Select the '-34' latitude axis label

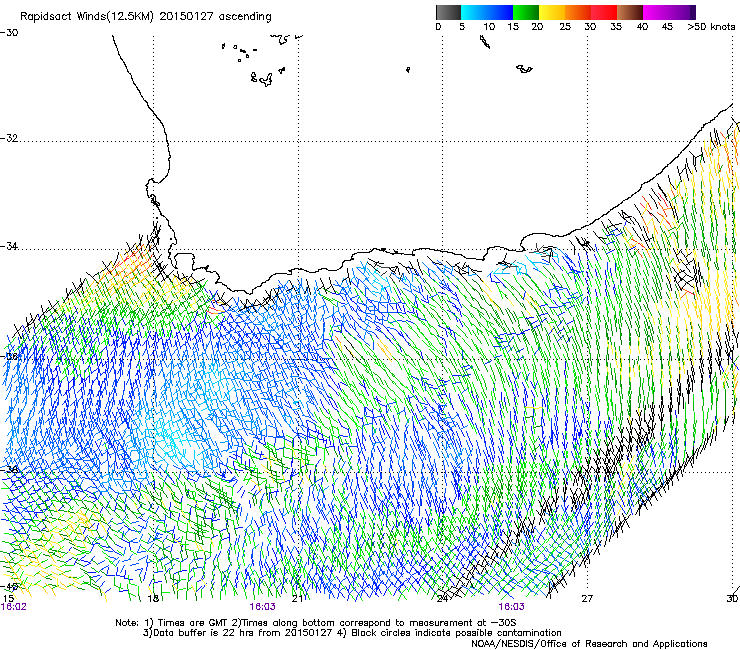(x=9, y=246)
